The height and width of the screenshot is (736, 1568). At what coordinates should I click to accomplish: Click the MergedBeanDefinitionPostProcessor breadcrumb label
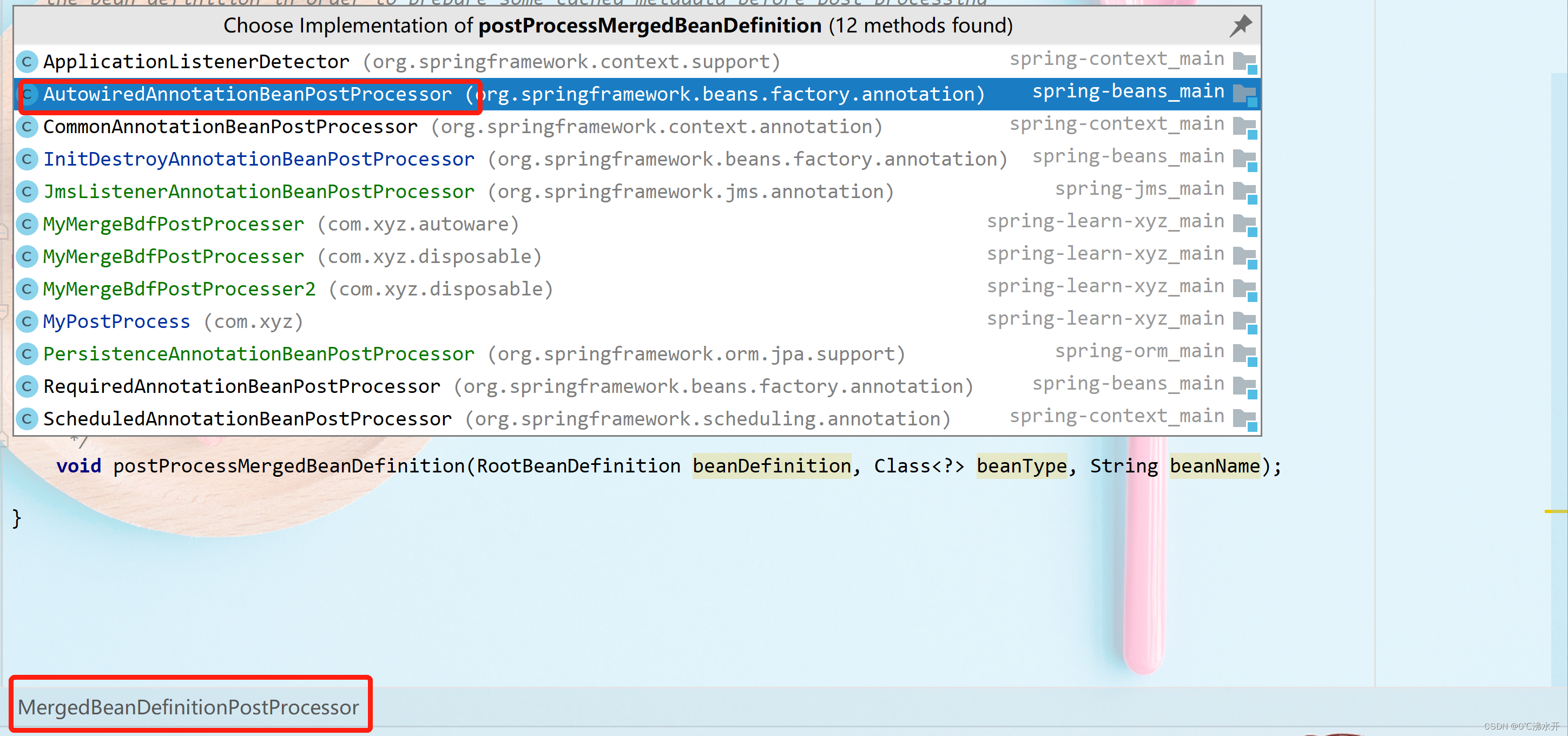(x=188, y=707)
